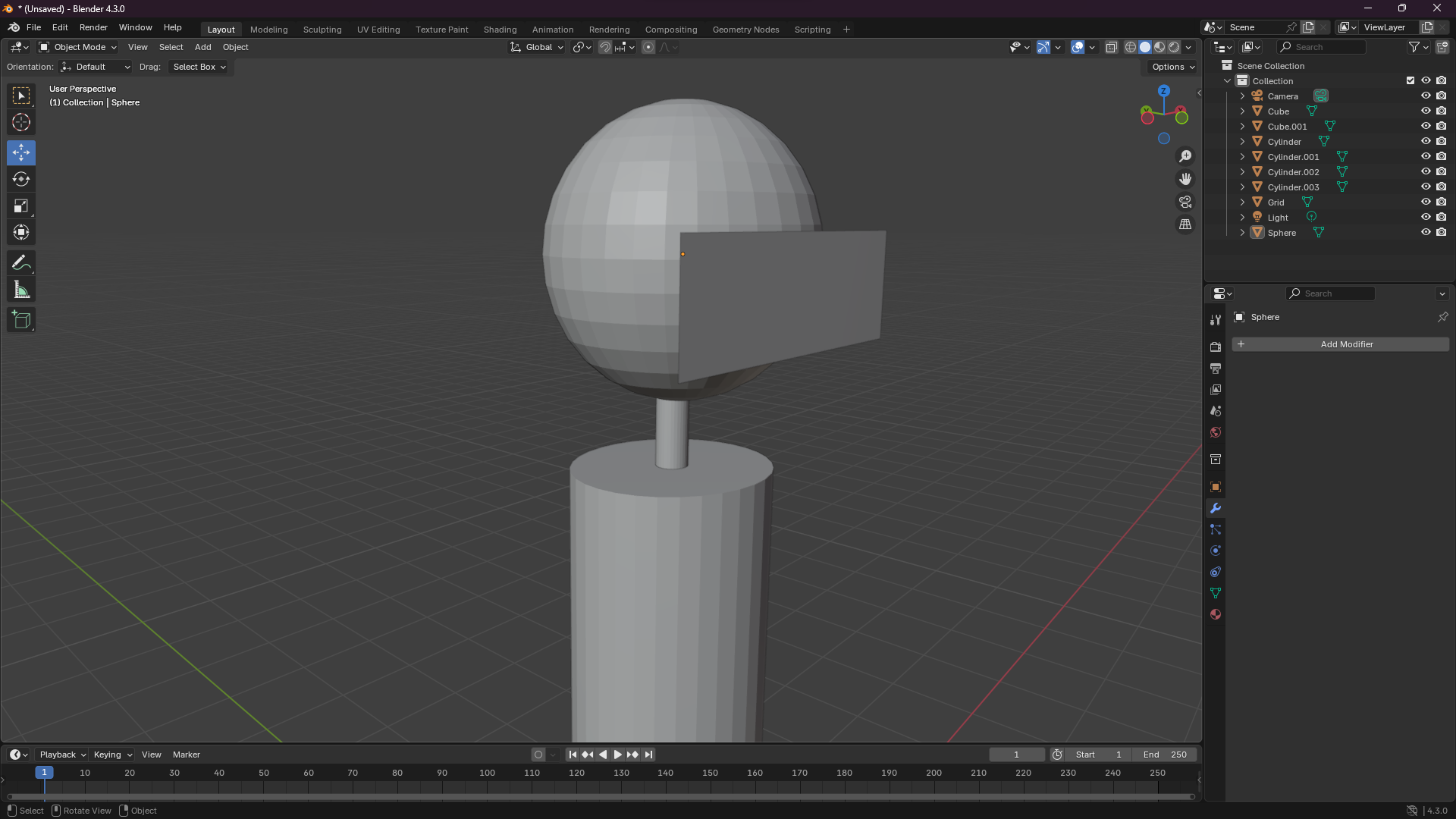Choose the Measure tool

click(21, 290)
